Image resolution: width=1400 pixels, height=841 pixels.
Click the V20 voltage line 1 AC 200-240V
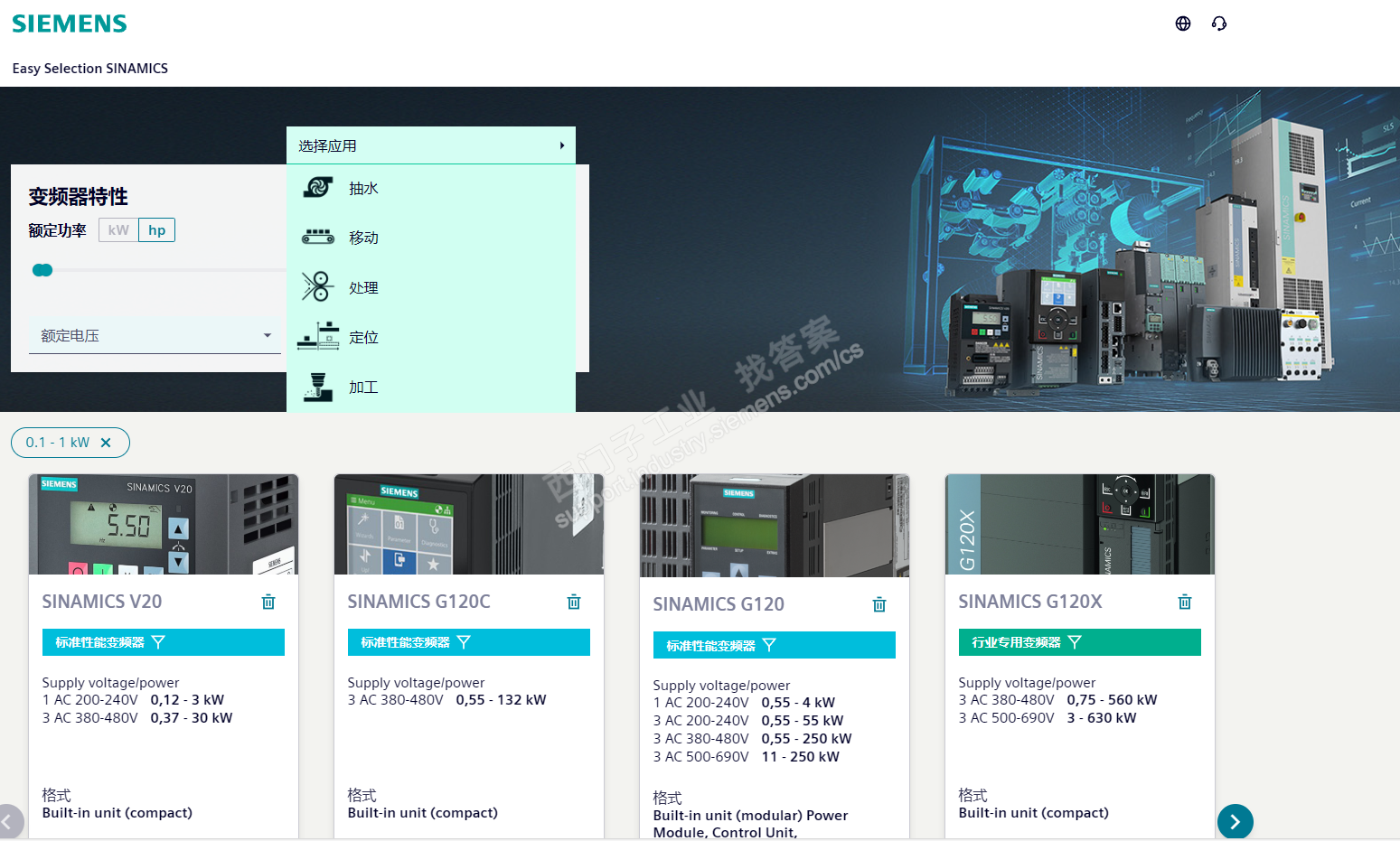click(x=90, y=700)
